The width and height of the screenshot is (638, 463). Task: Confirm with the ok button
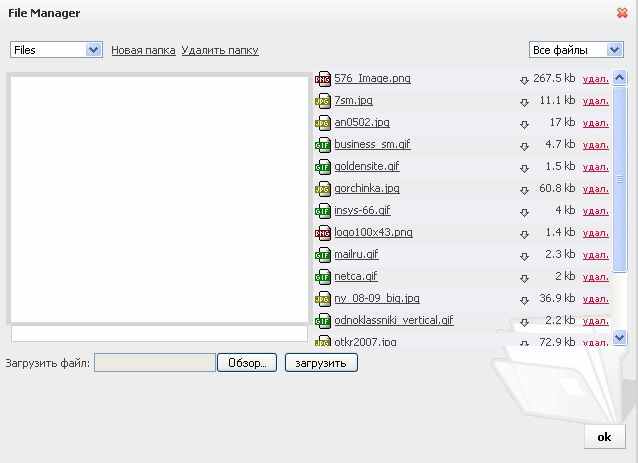[604, 437]
